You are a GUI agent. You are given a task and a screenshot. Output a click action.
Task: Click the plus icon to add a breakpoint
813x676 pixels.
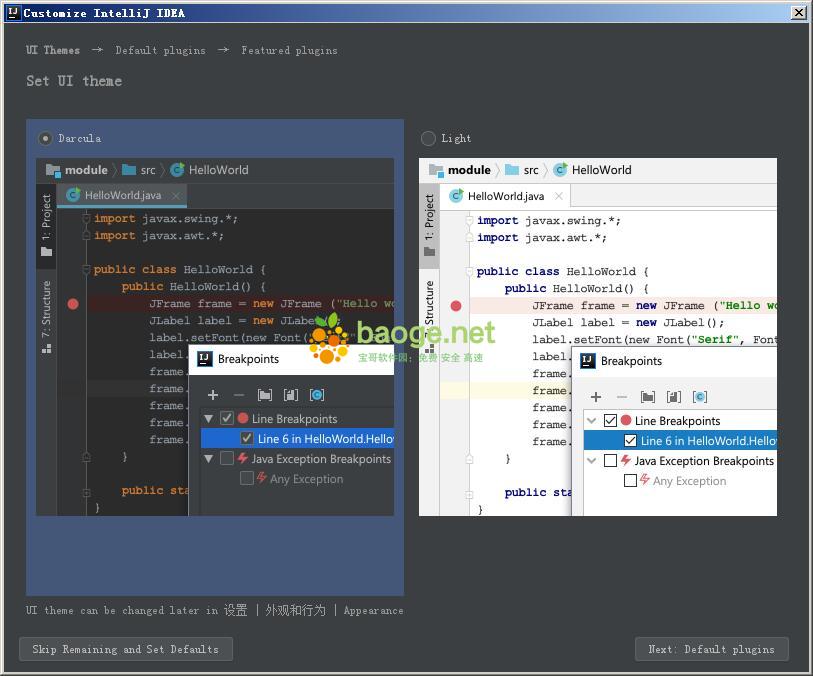[213, 395]
